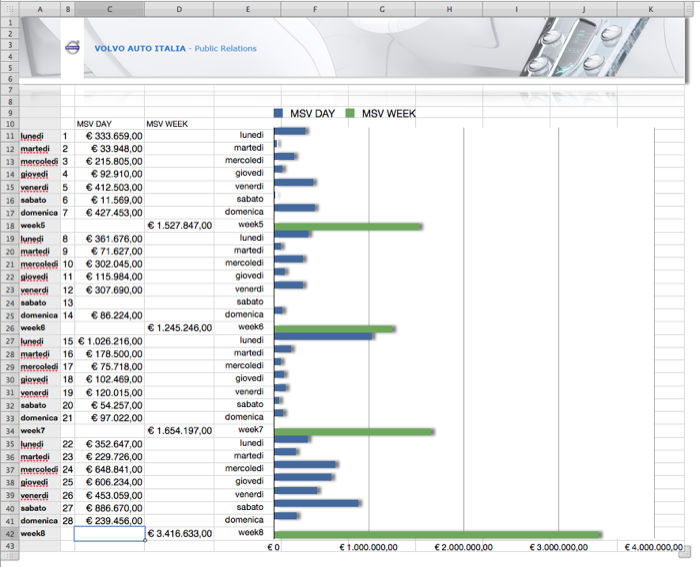Click the MSV WEEK column title cell

click(x=167, y=124)
